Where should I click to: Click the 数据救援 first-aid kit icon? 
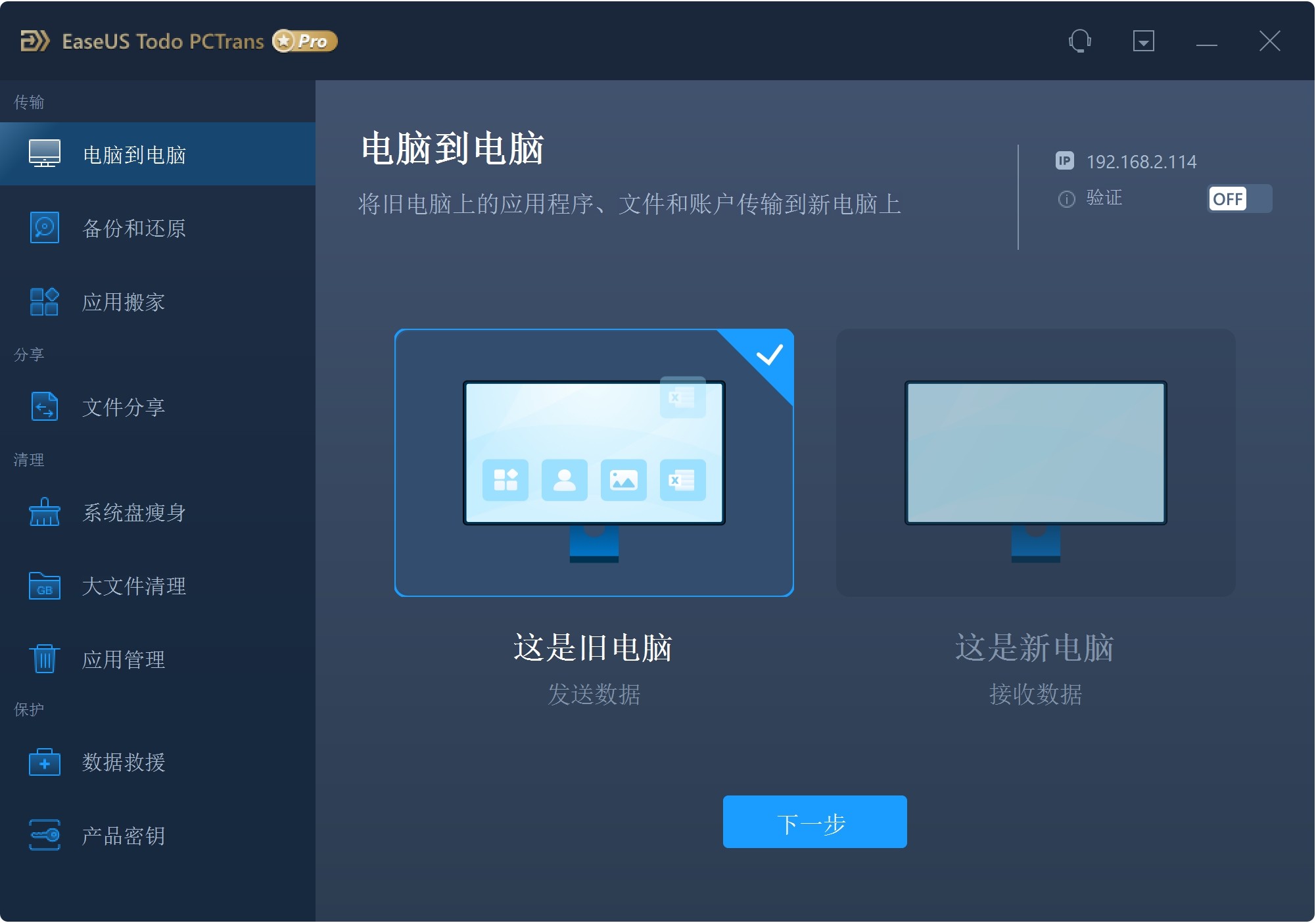click(45, 761)
